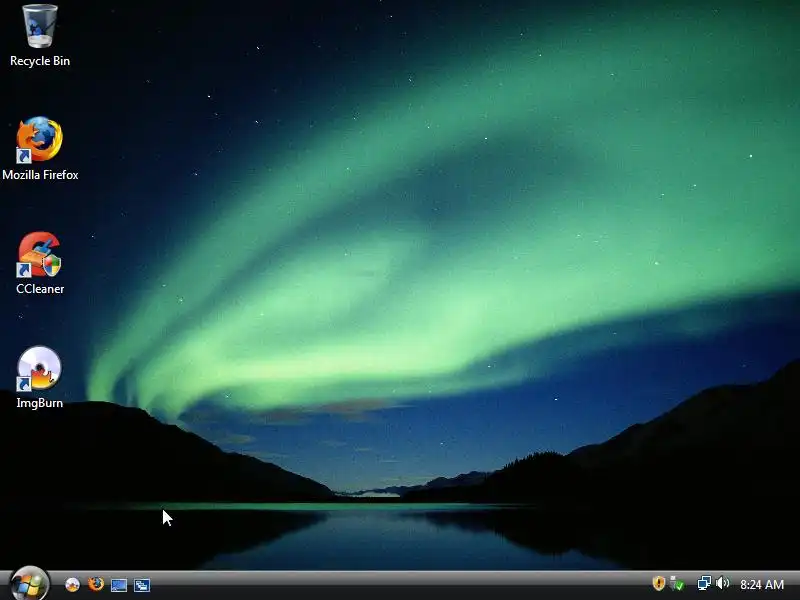
Task: Launch Firefox from Quick Launch bar
Action: (95, 584)
